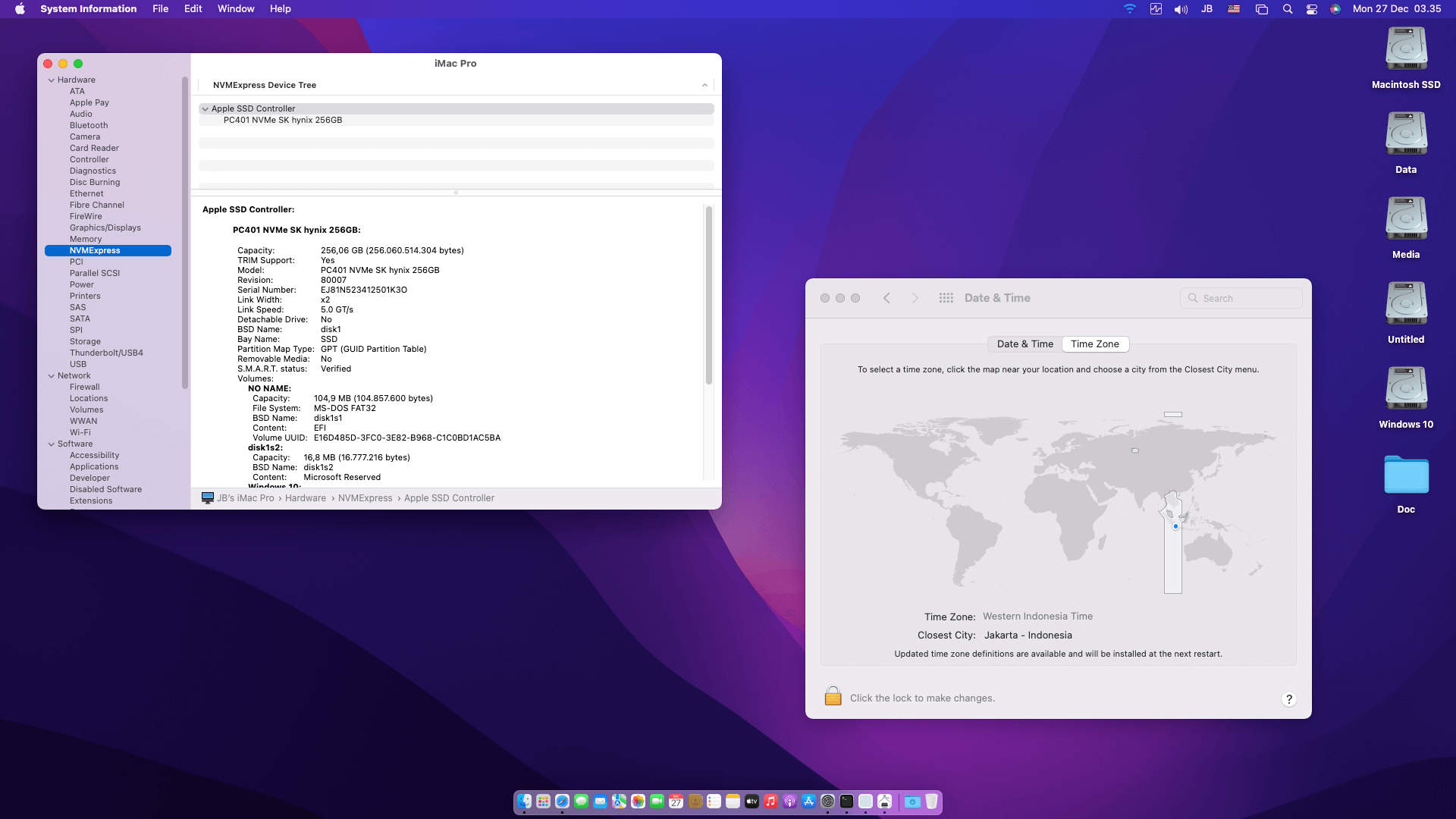Select Memory in the sidebar

86,239
